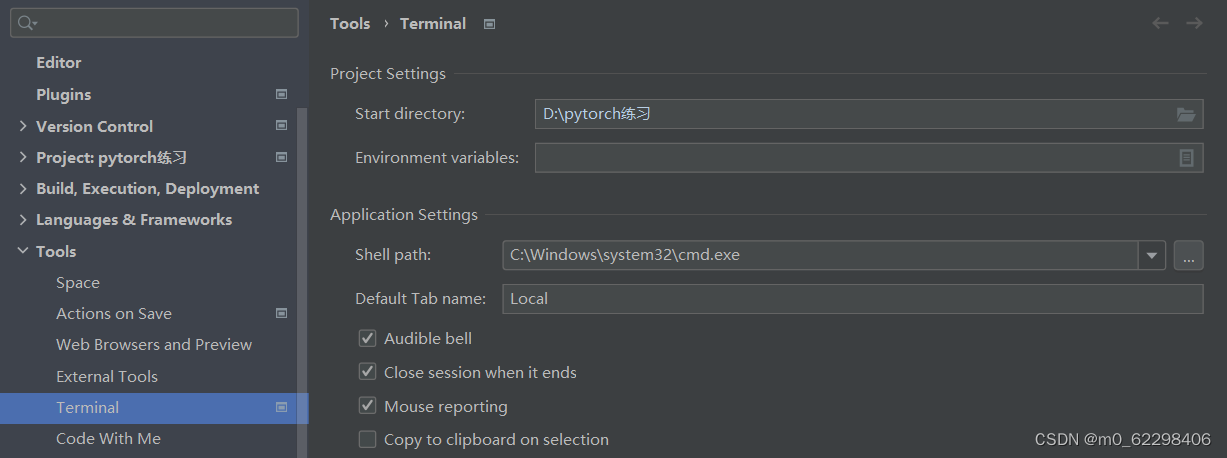
Task: Disable the Audible bell checkbox
Action: 367,339
